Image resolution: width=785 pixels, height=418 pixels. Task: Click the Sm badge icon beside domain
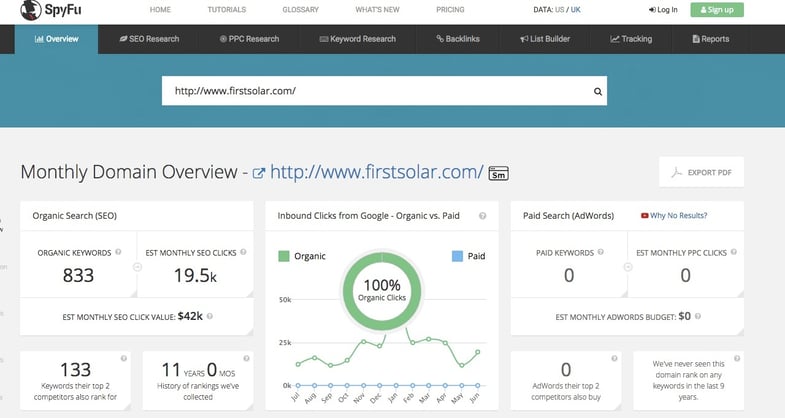[499, 173]
